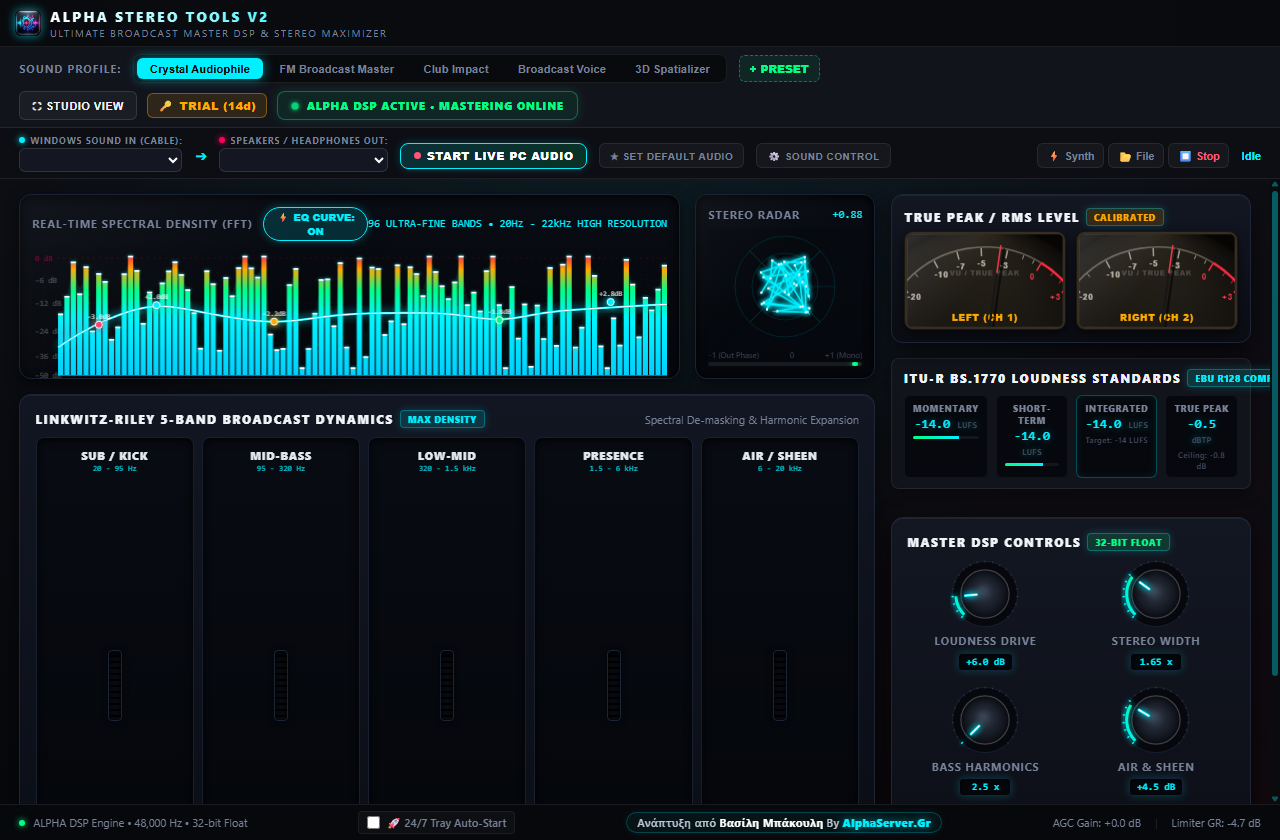1280x840 pixels.
Task: Add a new preset with + PRESET
Action: click(779, 69)
